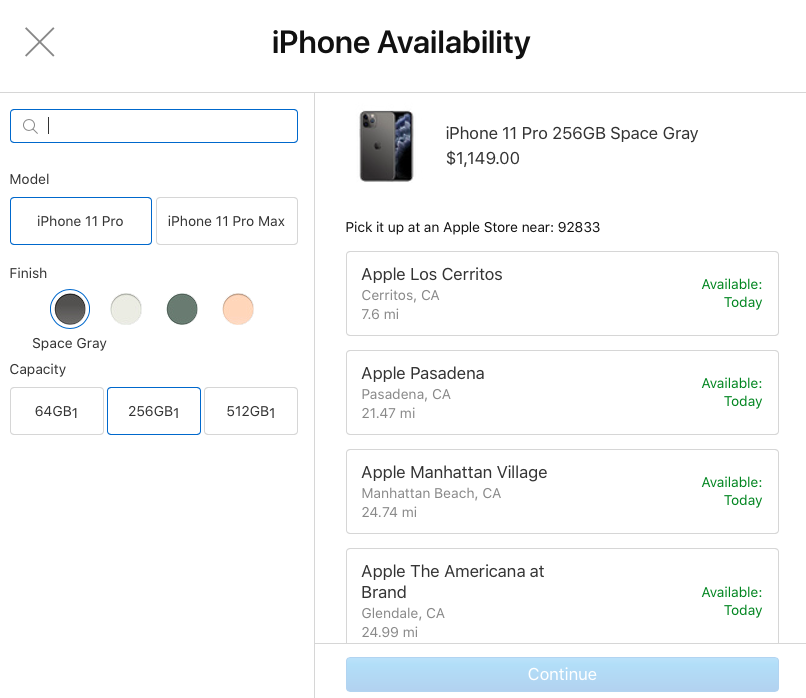806x698 pixels.
Task: Close the iPhone Availability dialog
Action: (40, 42)
